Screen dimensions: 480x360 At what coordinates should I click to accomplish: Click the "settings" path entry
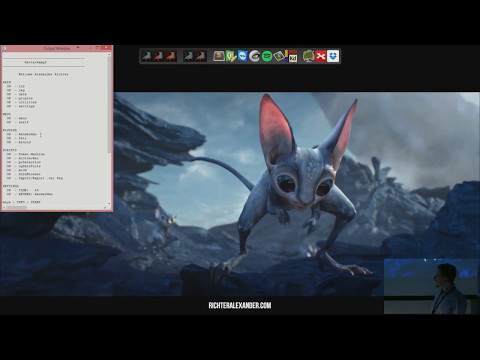[26, 106]
